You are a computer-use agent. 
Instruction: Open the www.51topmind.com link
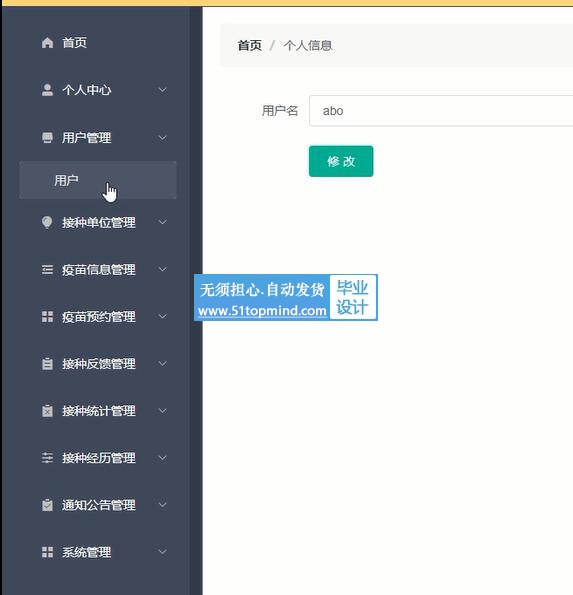tap(262, 311)
